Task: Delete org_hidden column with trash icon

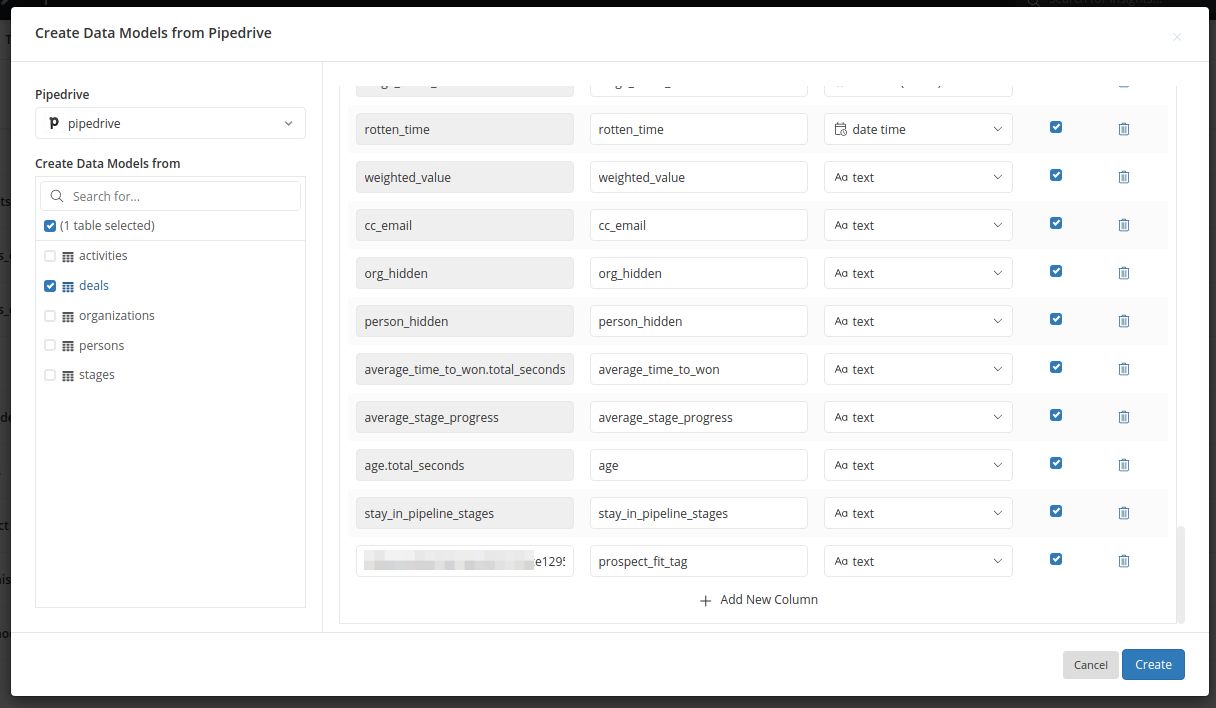Action: point(1123,273)
